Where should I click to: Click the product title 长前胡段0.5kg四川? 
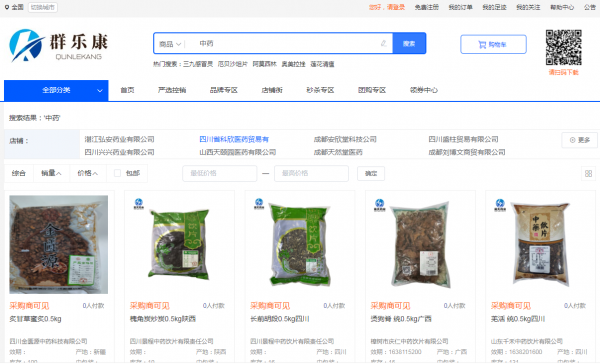280,319
